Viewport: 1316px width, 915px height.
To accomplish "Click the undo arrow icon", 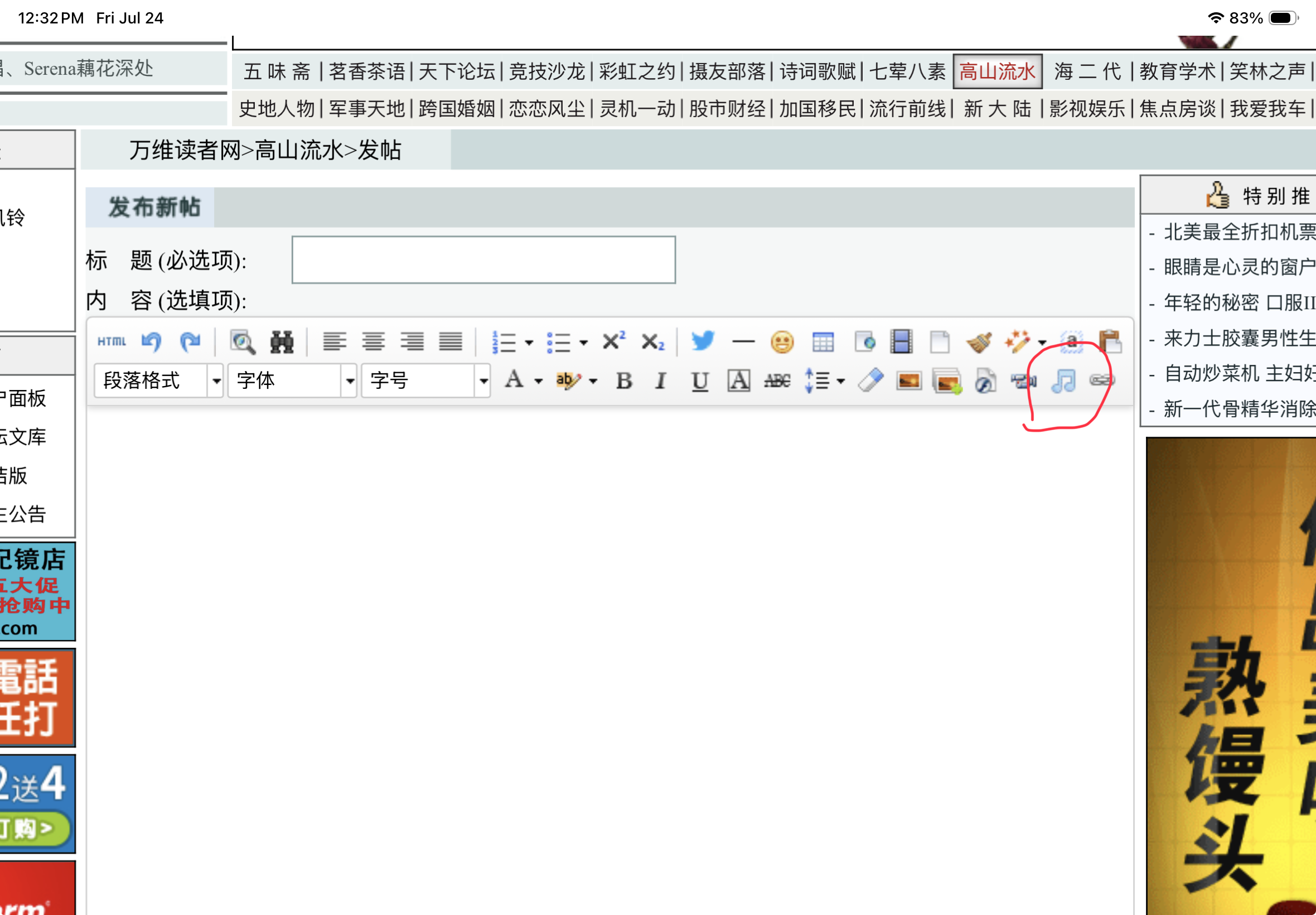I will tap(151, 341).
